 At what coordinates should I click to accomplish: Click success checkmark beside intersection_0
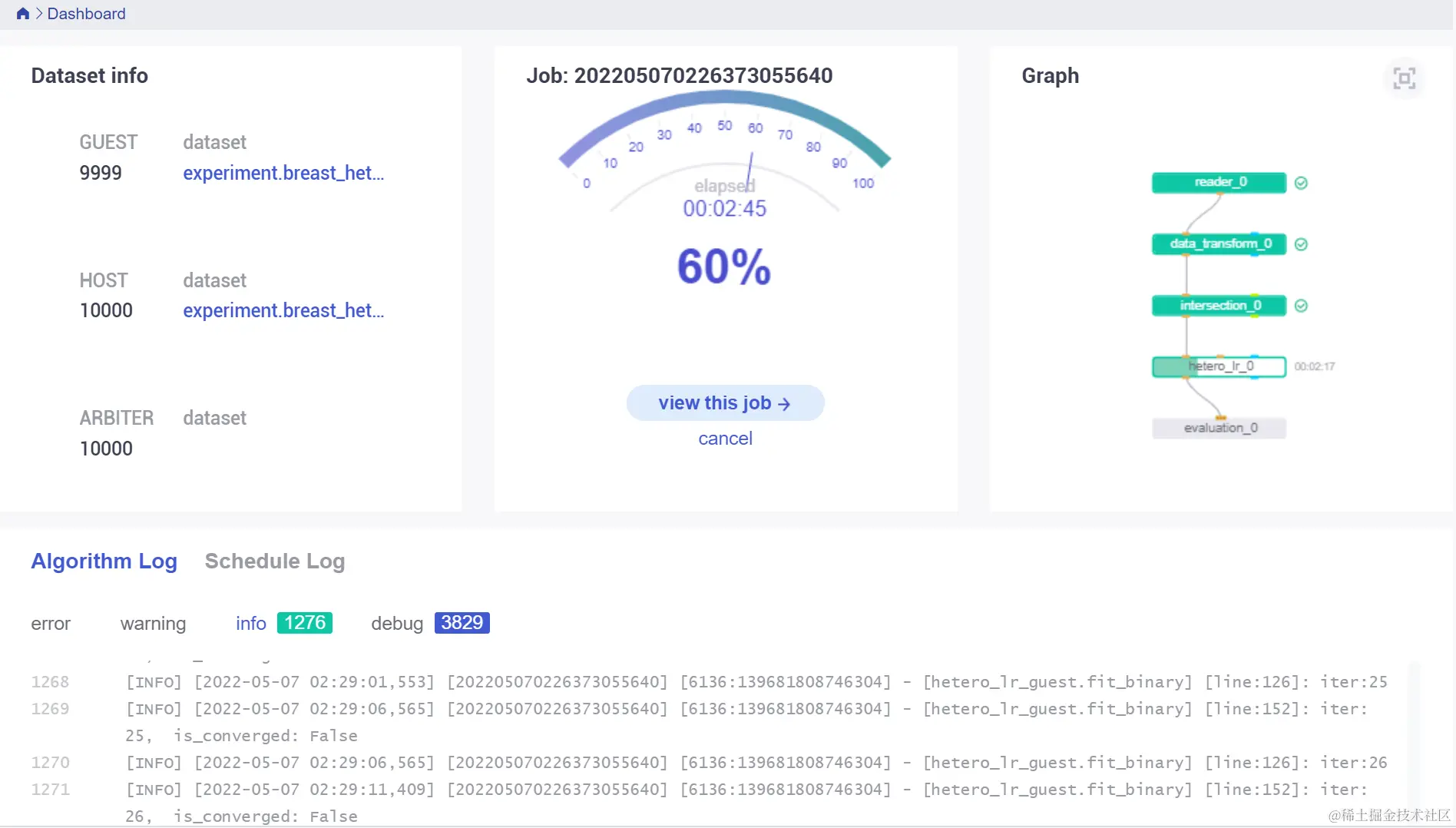(x=1301, y=306)
